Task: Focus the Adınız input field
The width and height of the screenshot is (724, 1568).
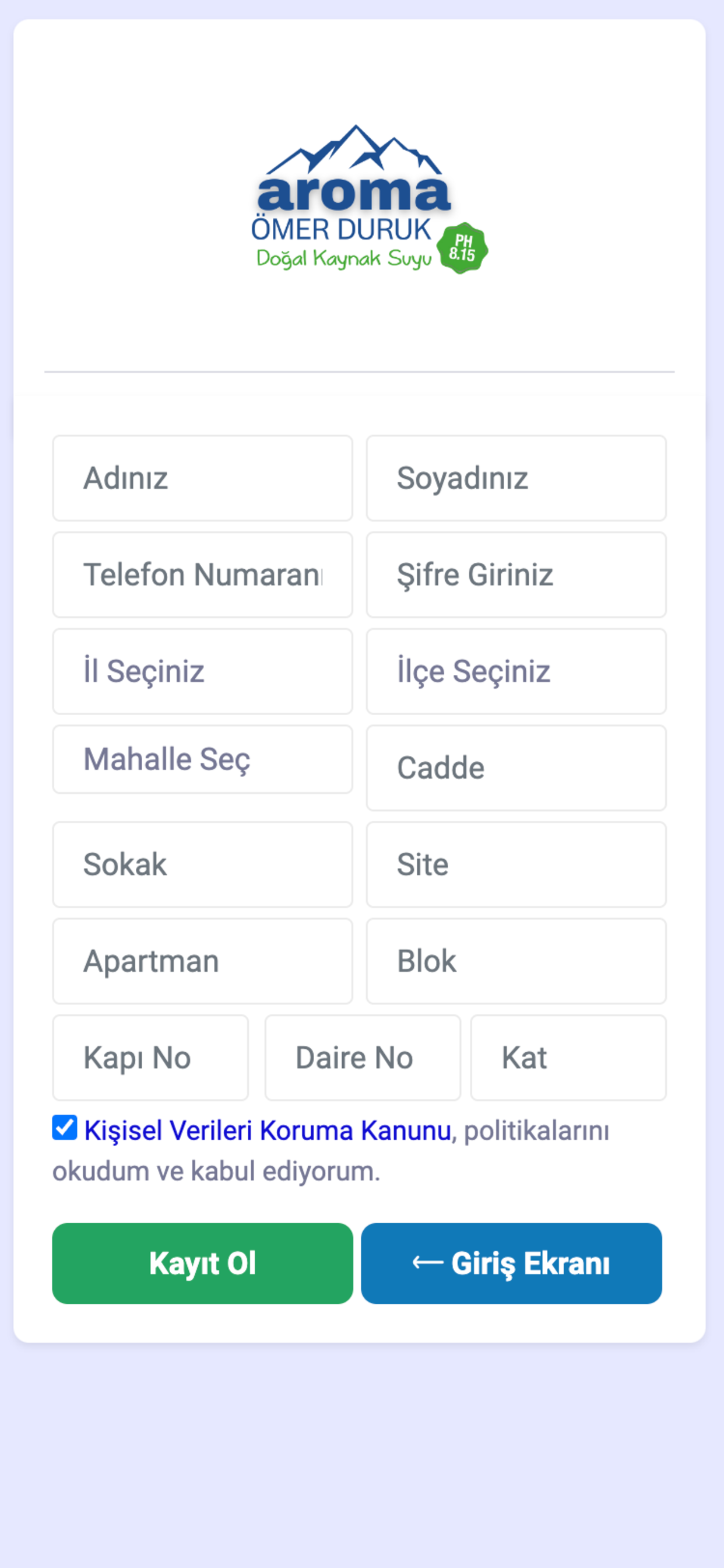Action: coord(203,478)
